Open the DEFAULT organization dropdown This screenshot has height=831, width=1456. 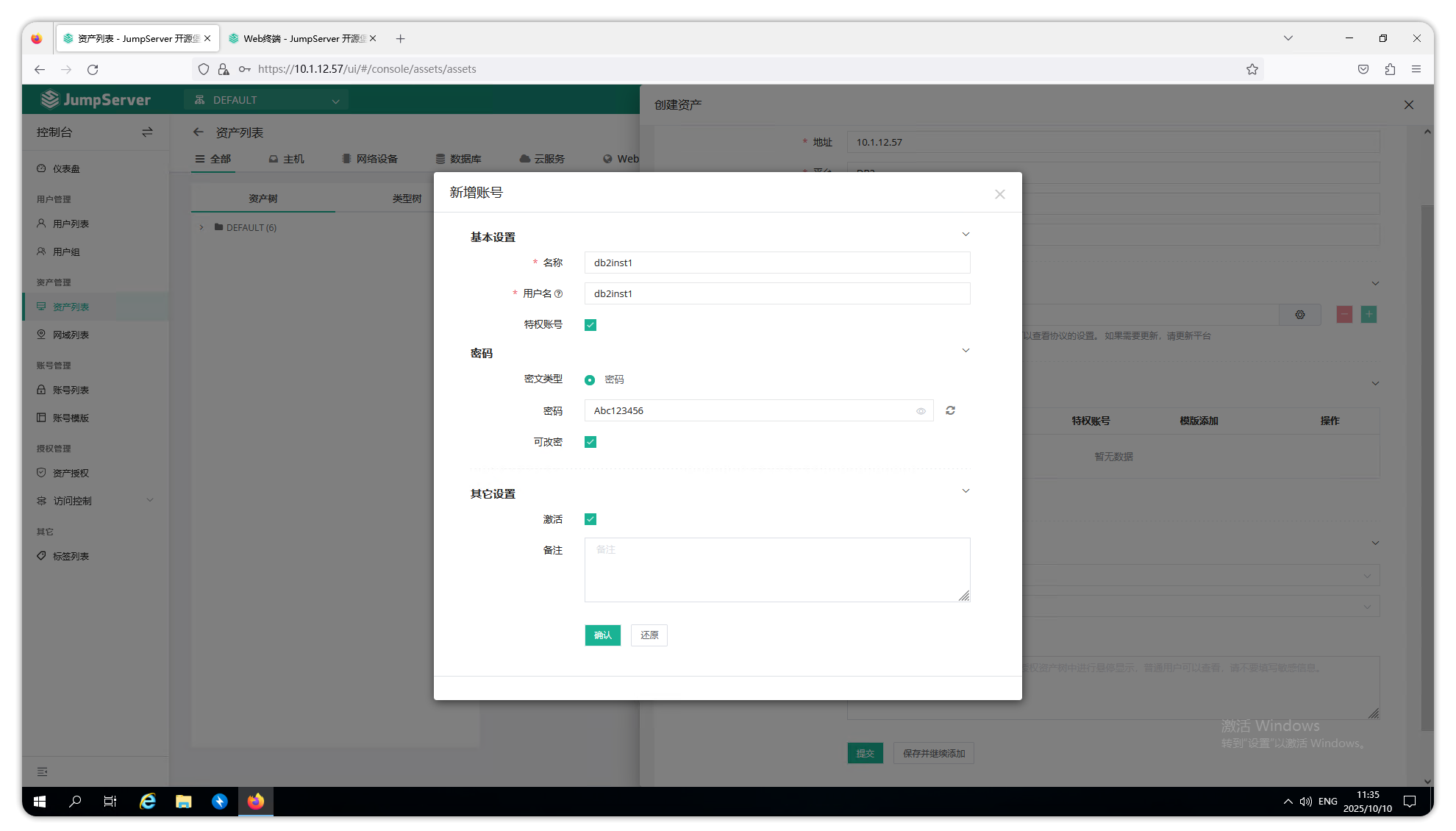coord(266,100)
